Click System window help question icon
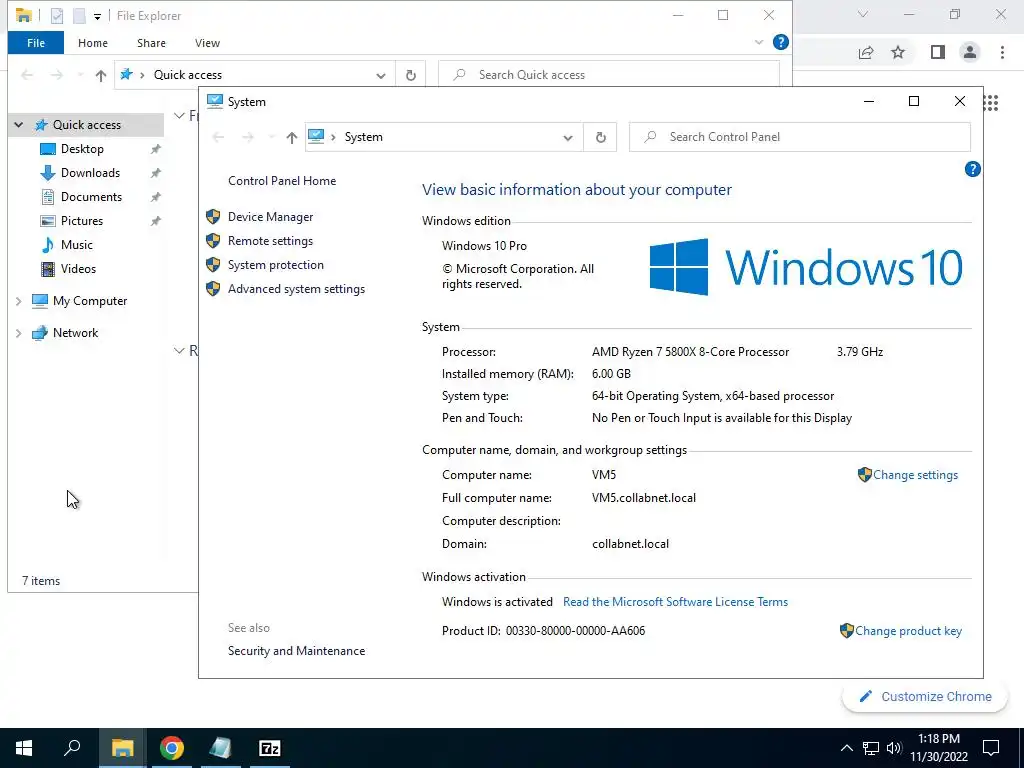Image resolution: width=1024 pixels, height=768 pixels. tap(972, 169)
